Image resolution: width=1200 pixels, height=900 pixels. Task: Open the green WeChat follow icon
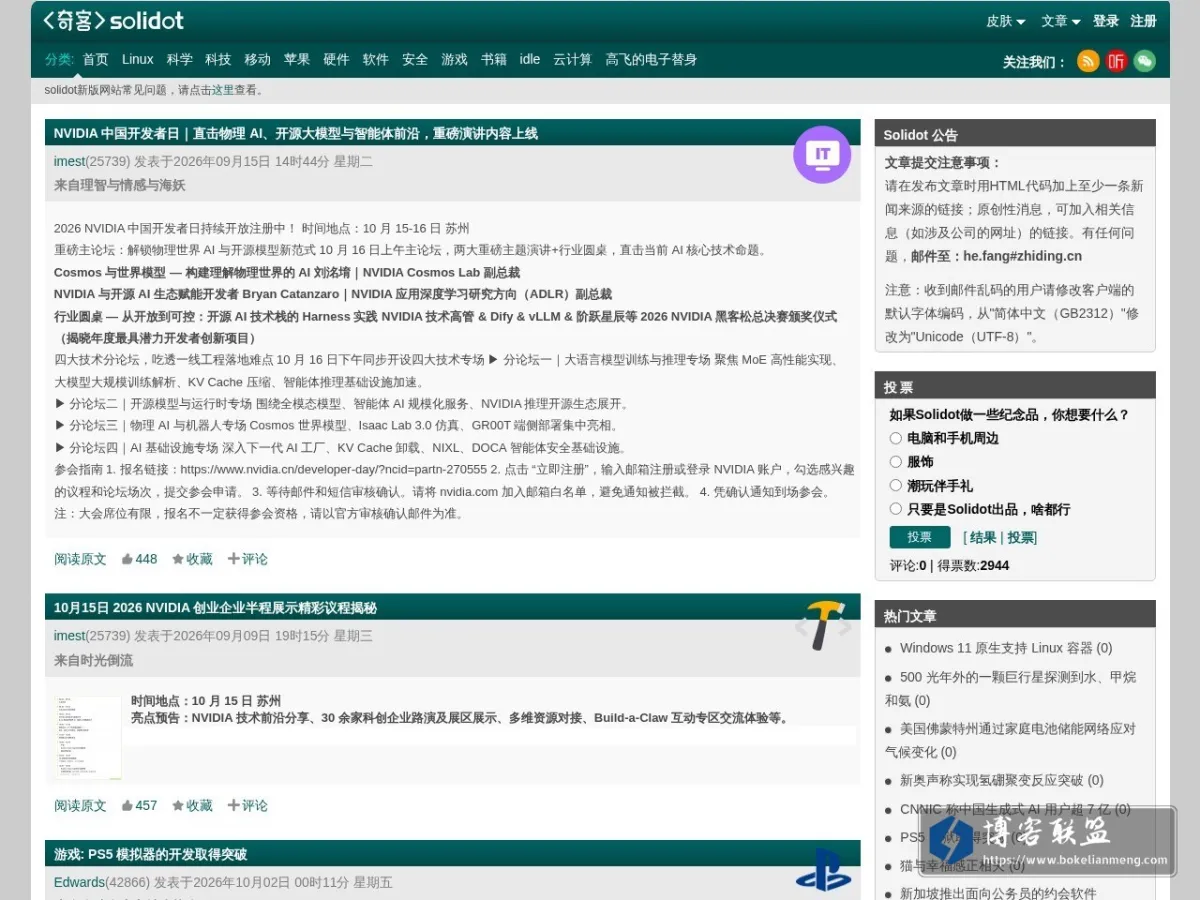pos(1144,61)
